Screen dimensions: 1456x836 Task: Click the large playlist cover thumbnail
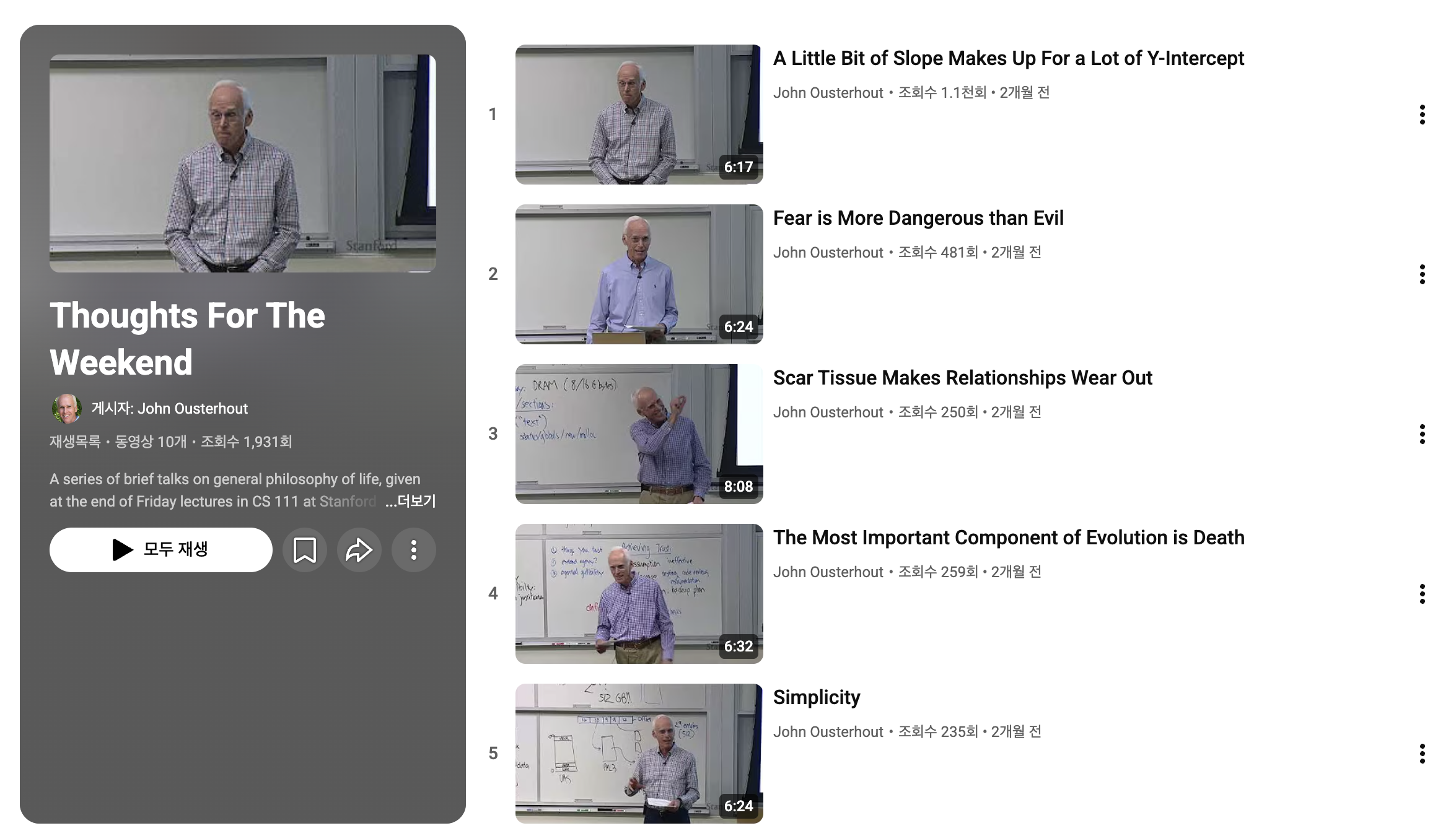pyautogui.click(x=242, y=163)
